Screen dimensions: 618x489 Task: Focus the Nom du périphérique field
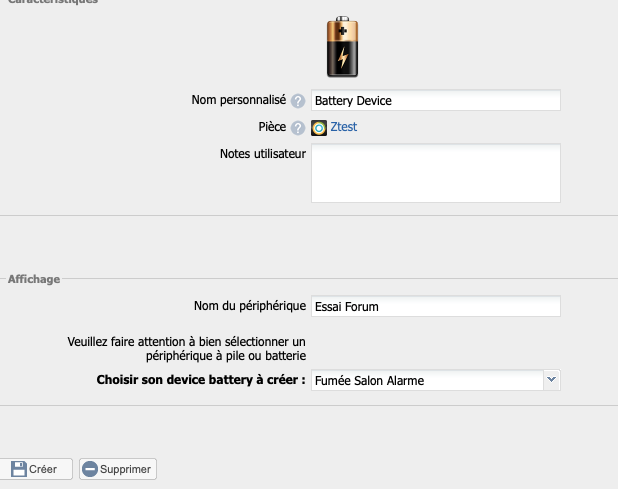point(435,306)
